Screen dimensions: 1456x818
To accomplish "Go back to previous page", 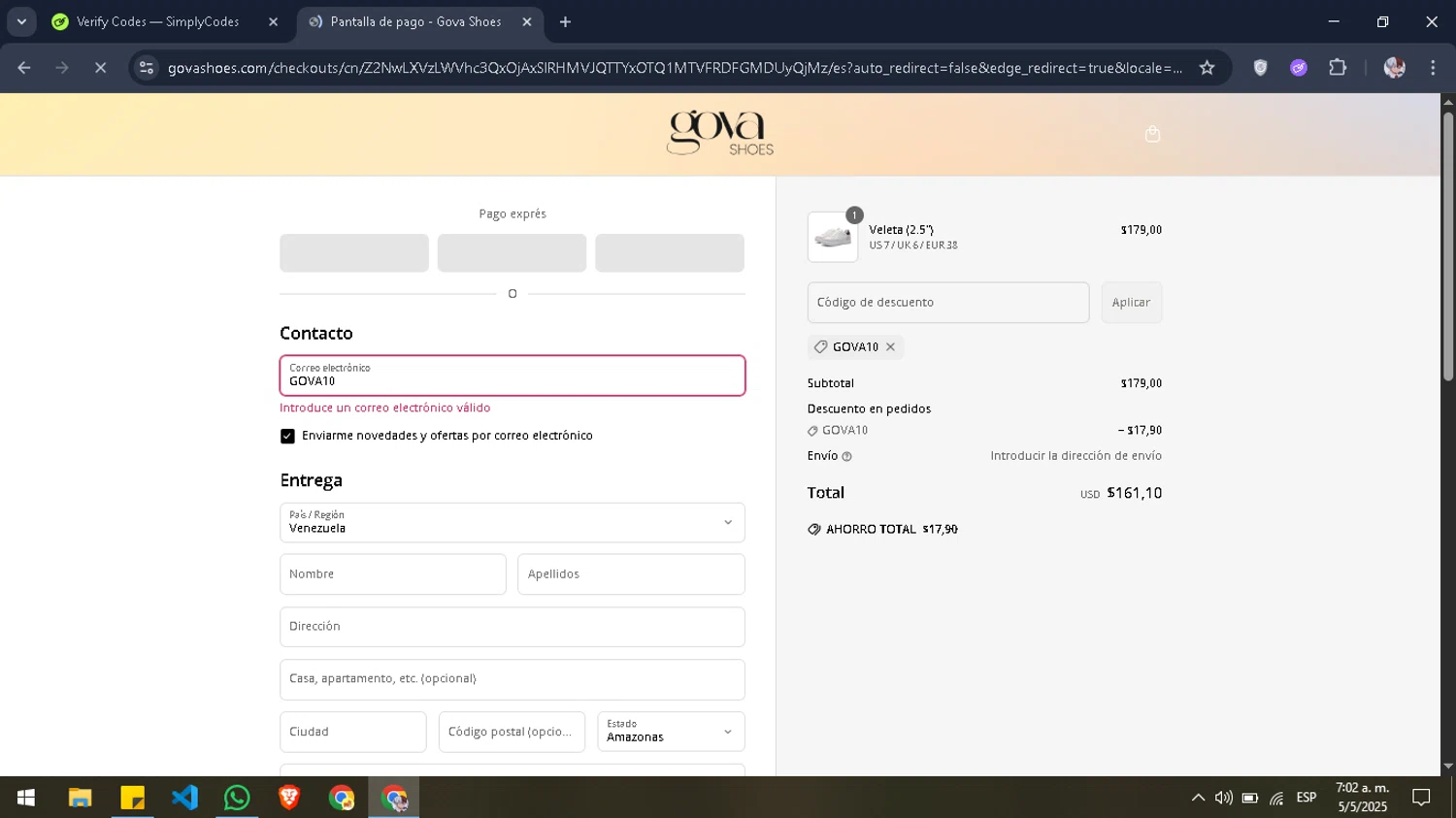I will coord(24,68).
